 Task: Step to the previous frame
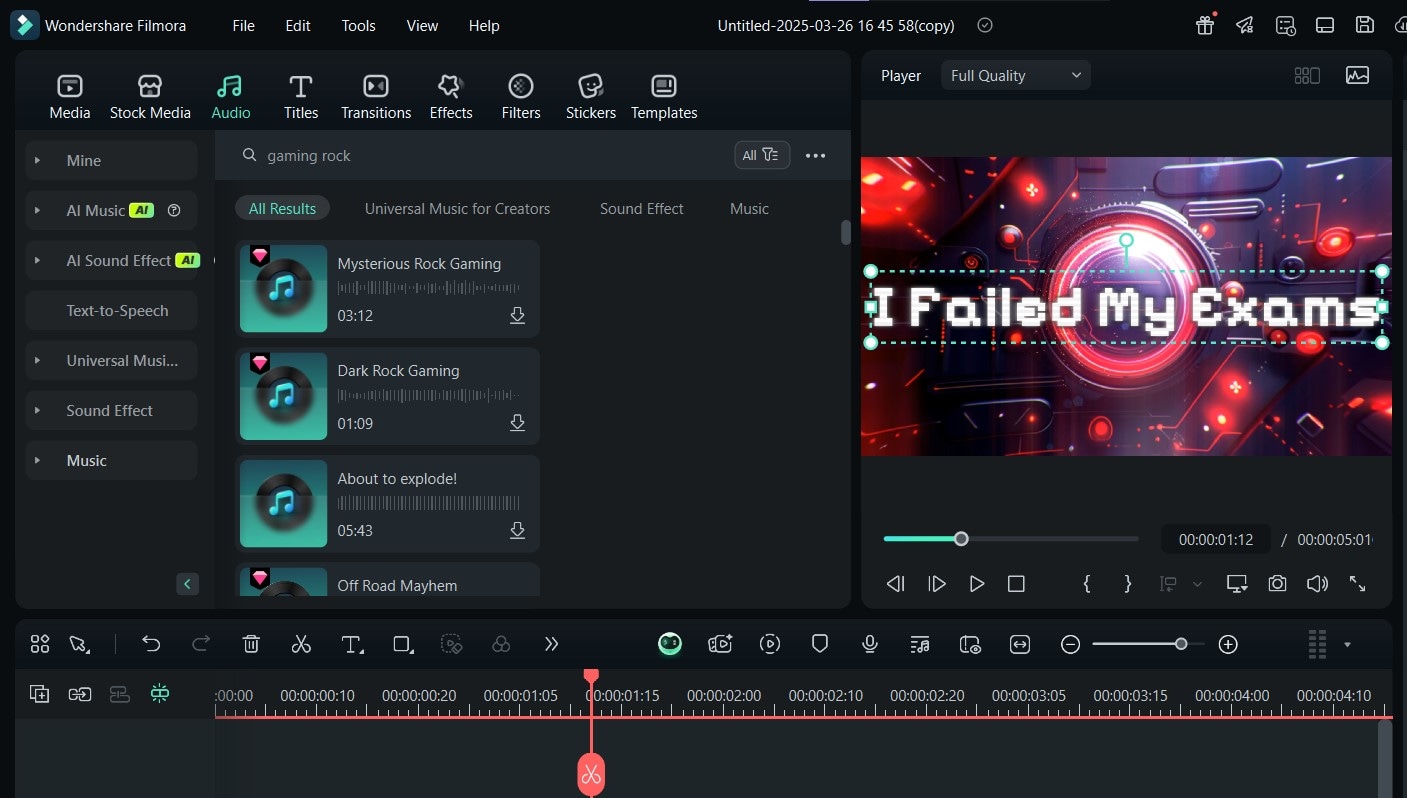point(896,584)
